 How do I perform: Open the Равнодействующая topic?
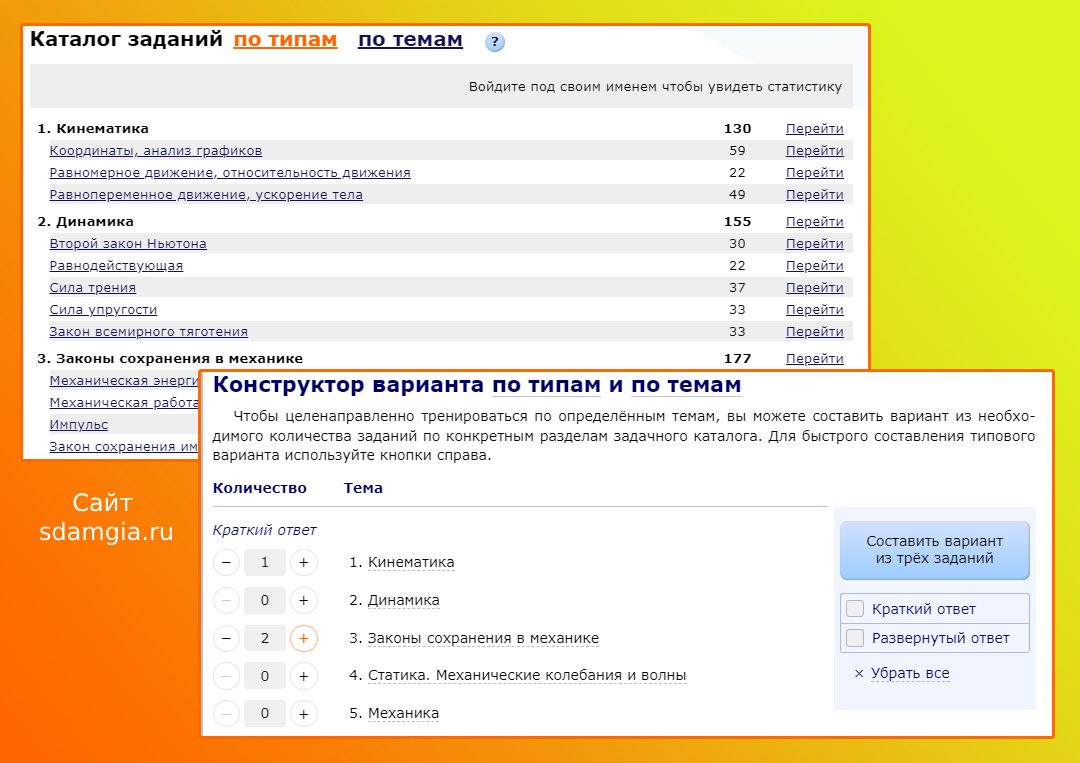tap(116, 266)
